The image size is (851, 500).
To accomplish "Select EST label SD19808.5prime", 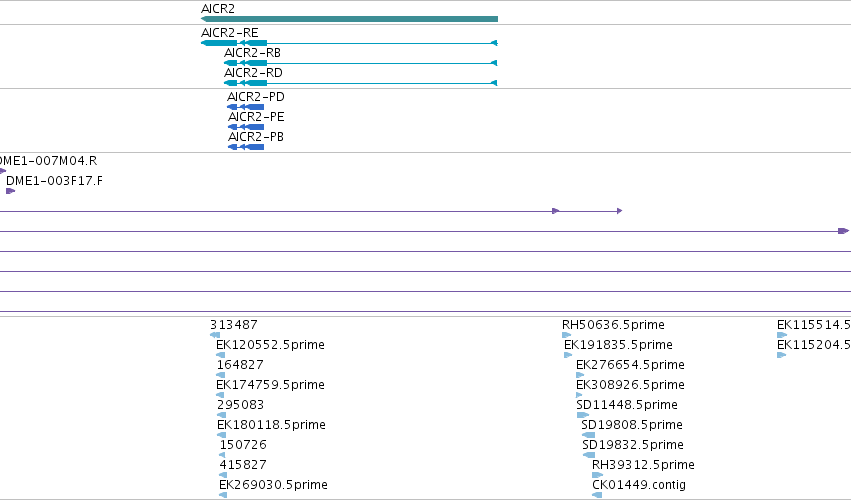I will [632, 425].
